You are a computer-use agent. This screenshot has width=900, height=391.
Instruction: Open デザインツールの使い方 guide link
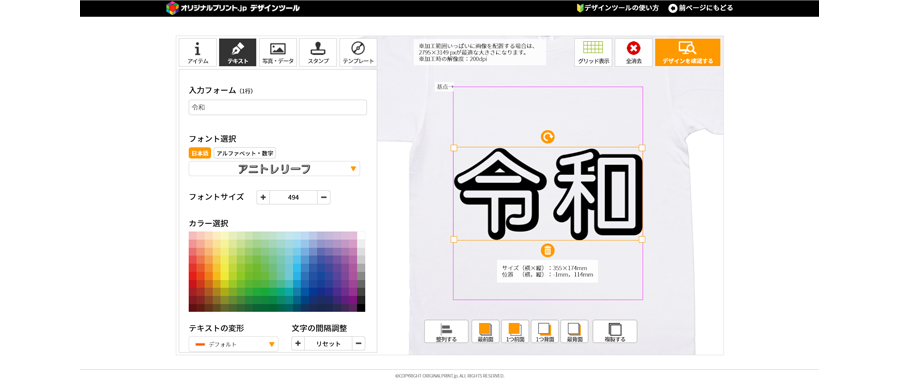click(x=618, y=8)
